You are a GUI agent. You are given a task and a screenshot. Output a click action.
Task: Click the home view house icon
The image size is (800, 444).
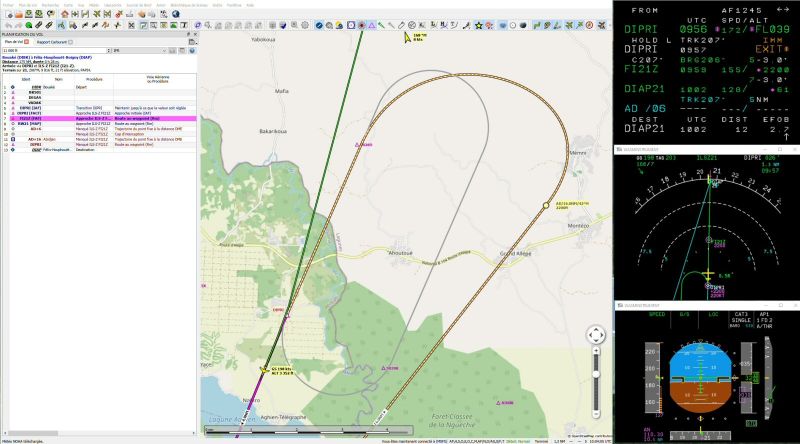click(x=65, y=14)
